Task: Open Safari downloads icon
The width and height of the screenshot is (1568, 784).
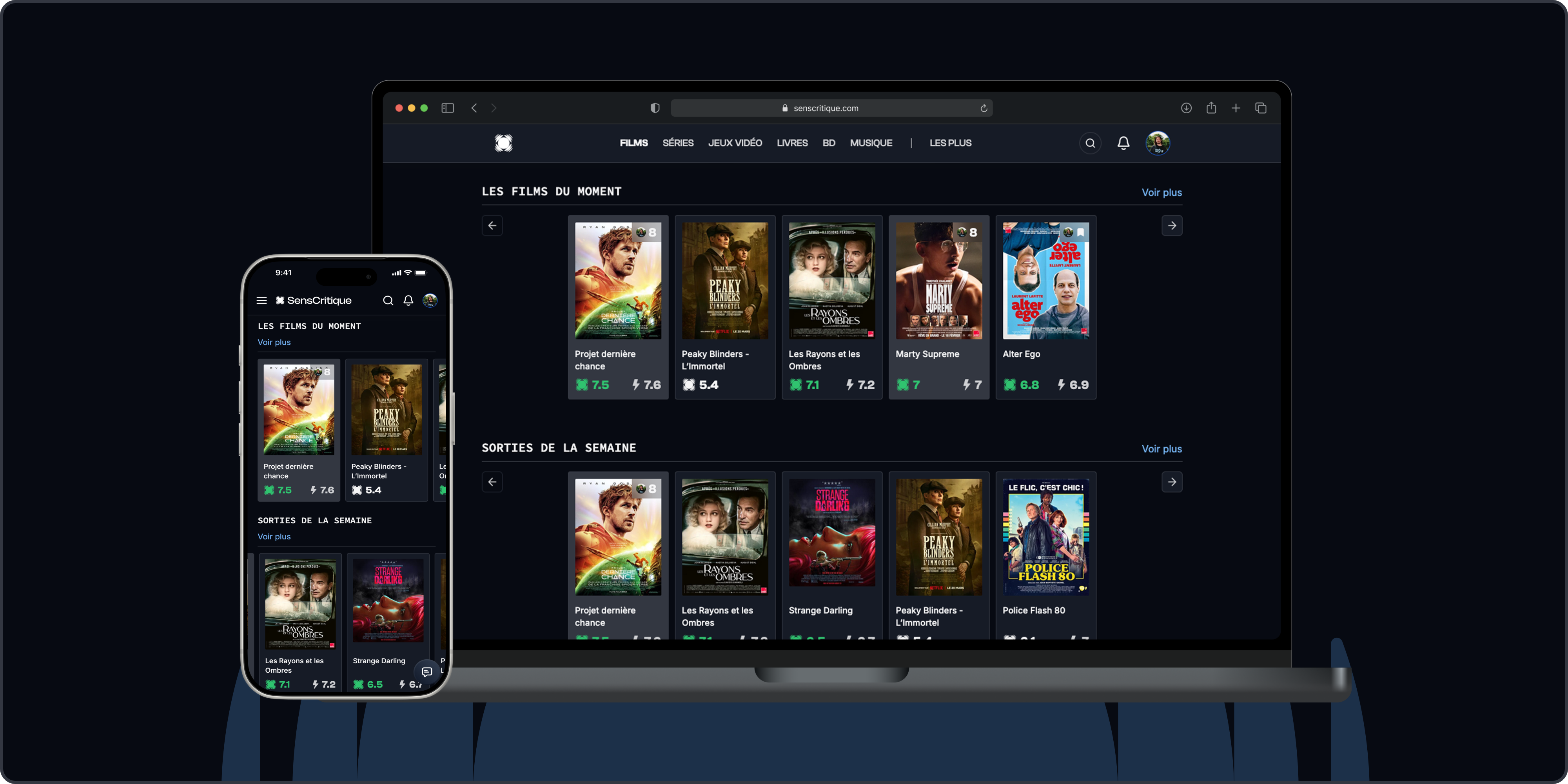Action: [1186, 108]
